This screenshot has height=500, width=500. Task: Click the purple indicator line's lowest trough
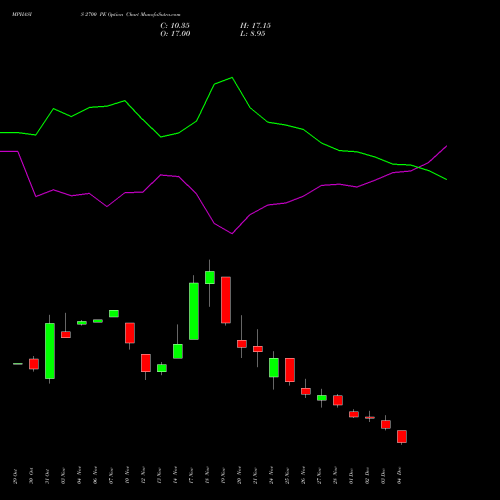(232, 233)
